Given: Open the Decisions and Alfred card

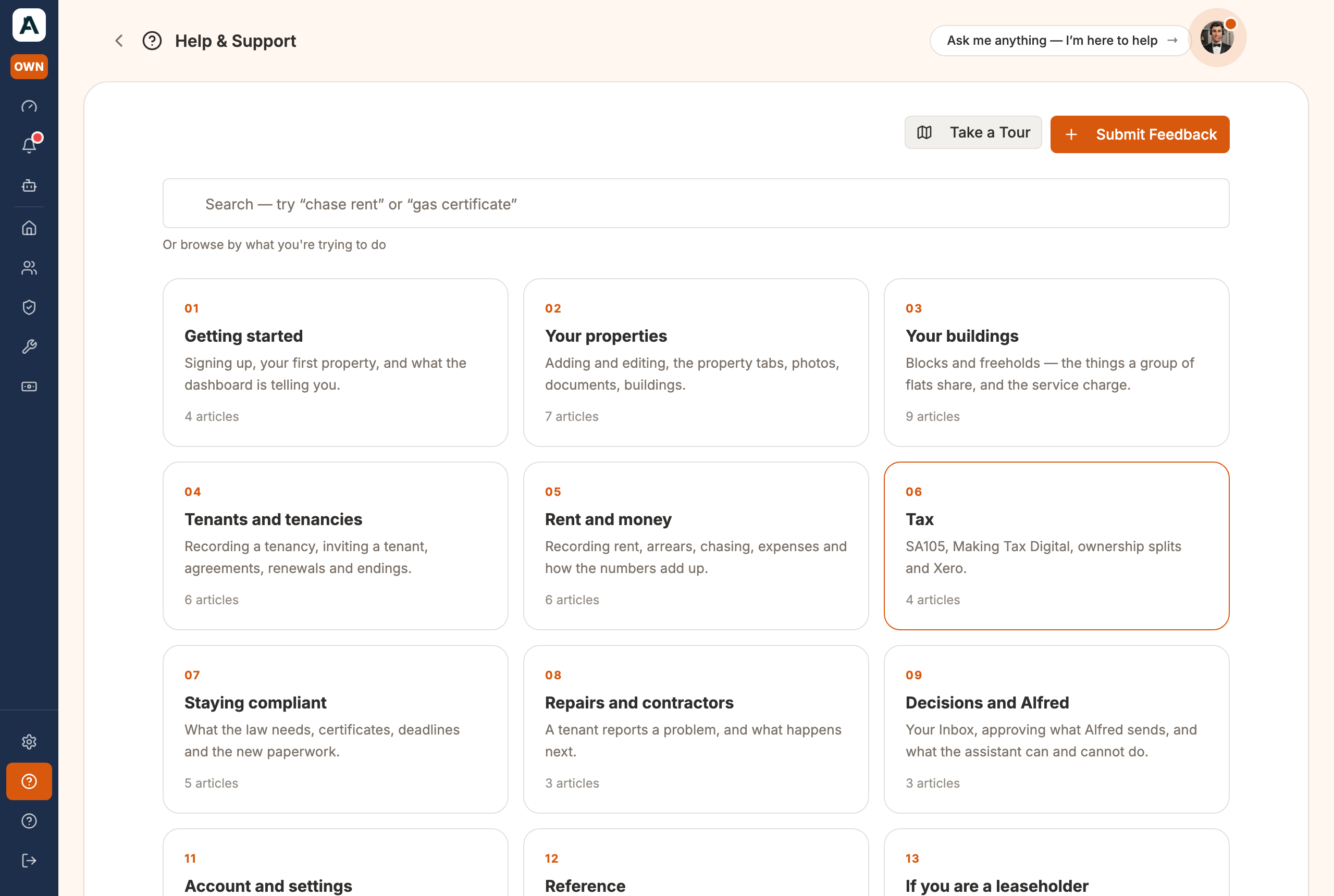Looking at the screenshot, I should (x=1056, y=729).
